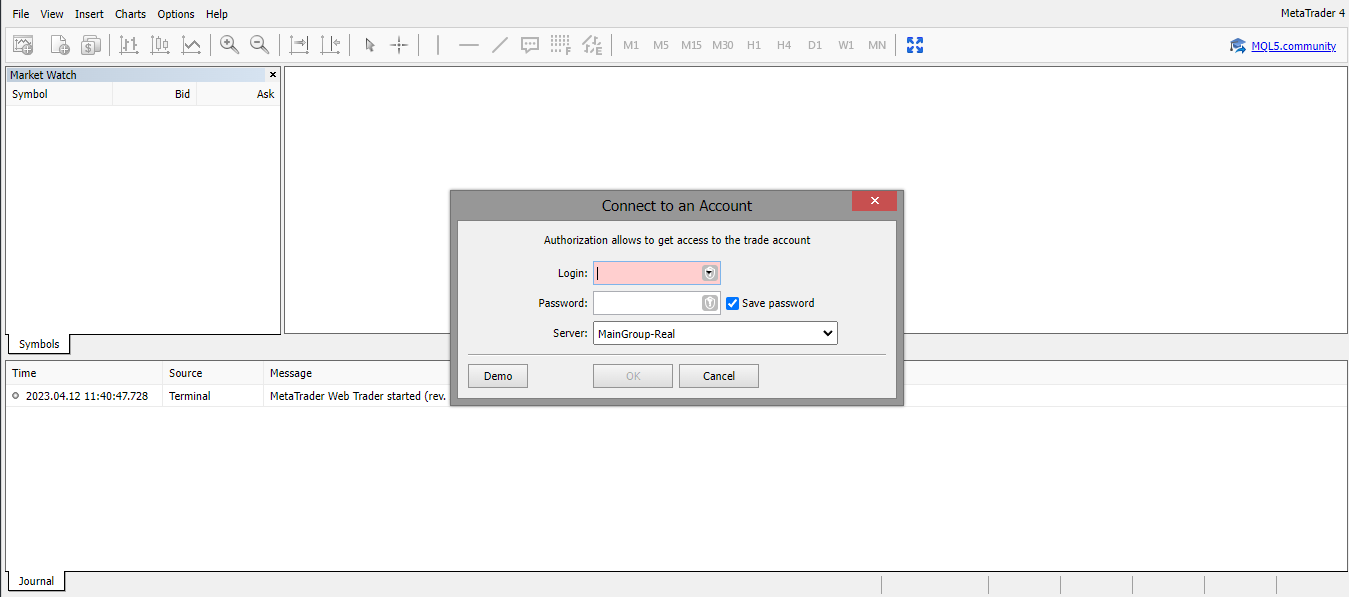
Task: Expand the Server dropdown MainGroup-Real
Action: pos(715,333)
